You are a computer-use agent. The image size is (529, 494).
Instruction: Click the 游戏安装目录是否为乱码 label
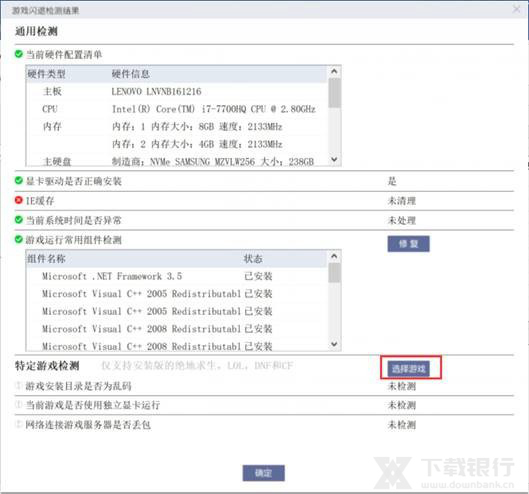79,386
